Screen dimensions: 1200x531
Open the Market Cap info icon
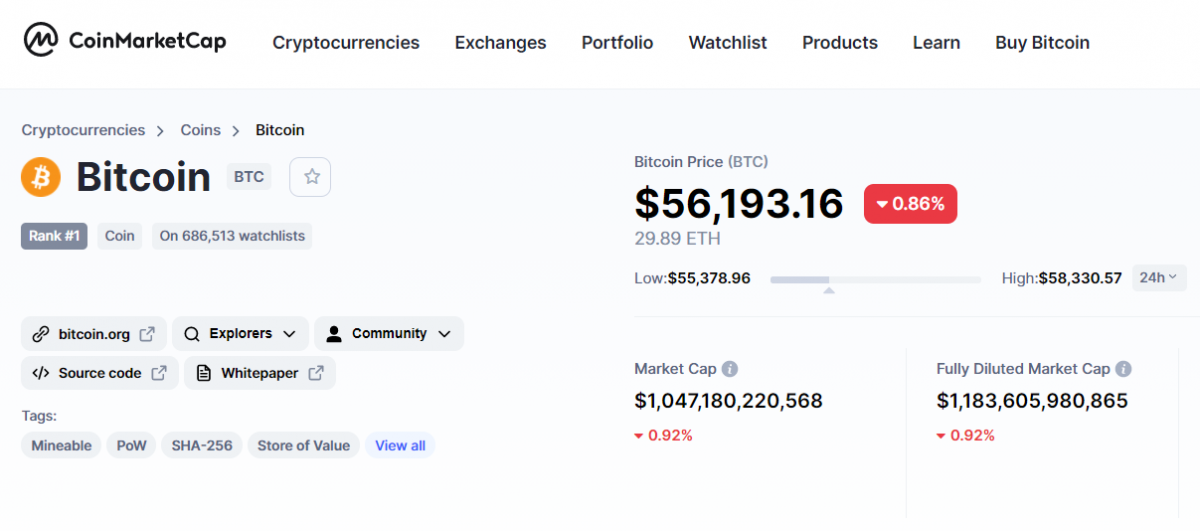point(730,369)
